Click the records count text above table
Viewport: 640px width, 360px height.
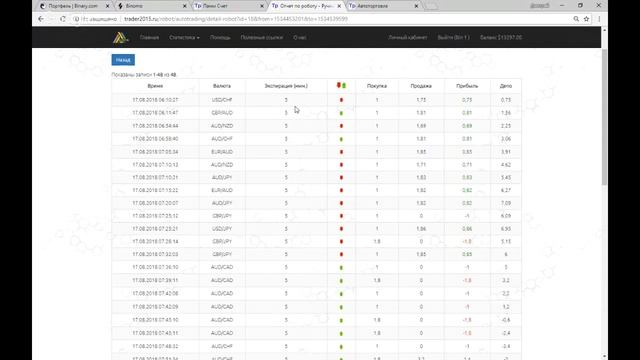pos(144,75)
